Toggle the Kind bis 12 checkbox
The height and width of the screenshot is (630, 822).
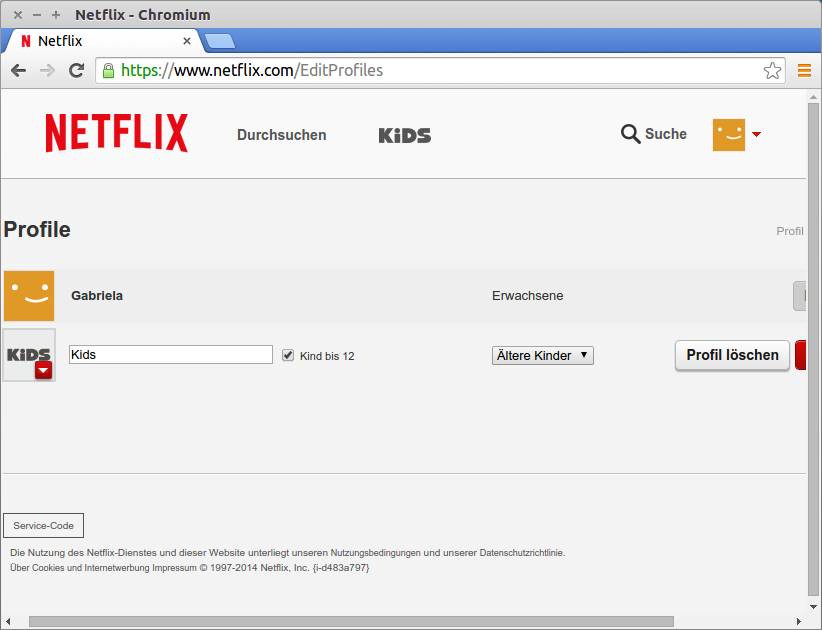[288, 355]
